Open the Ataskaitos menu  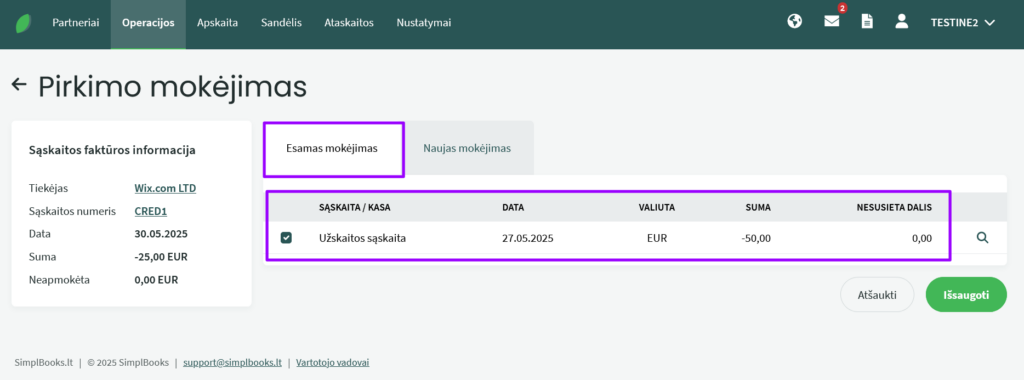click(349, 23)
